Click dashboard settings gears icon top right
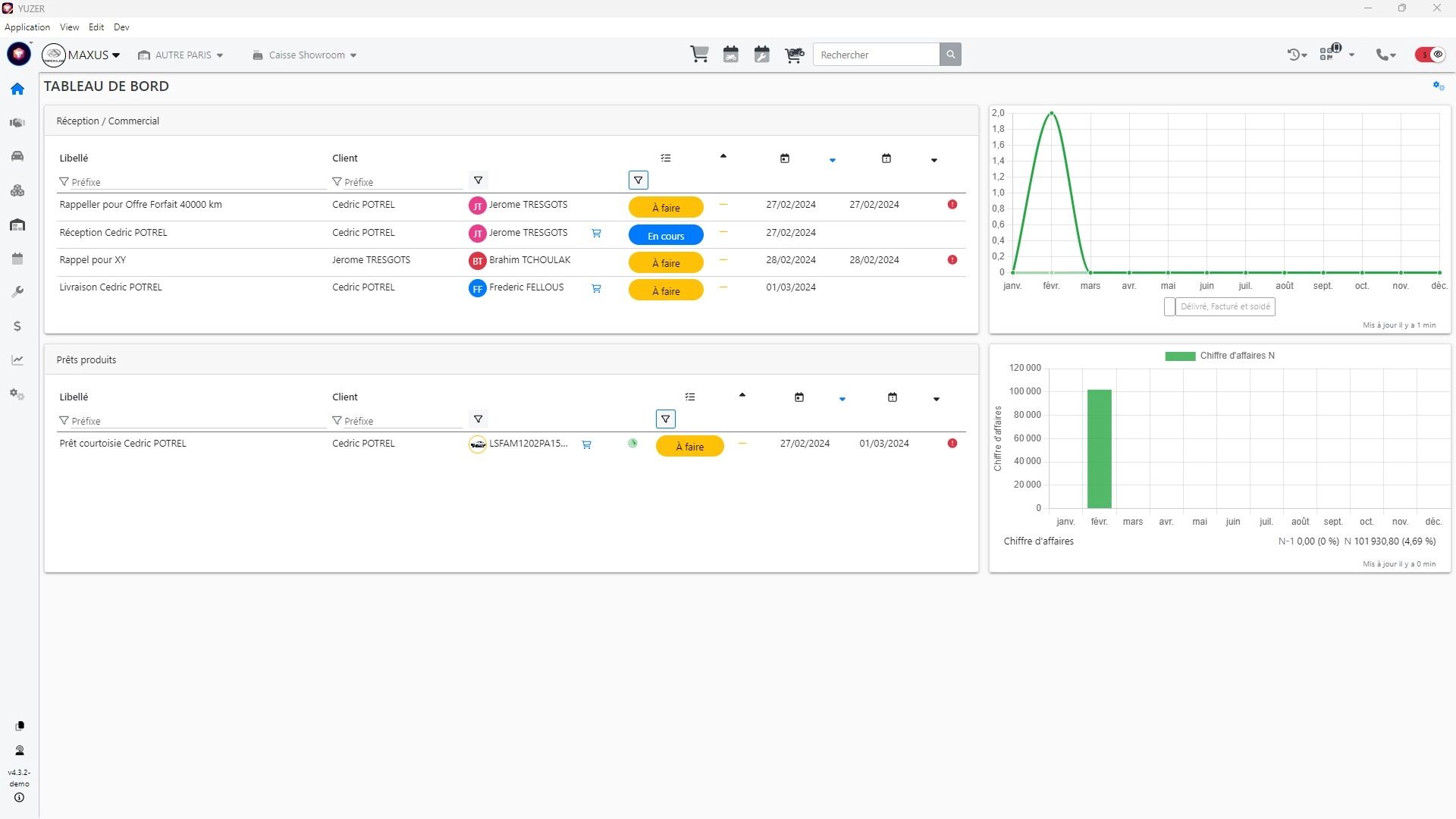Viewport: 1456px width, 819px height. [x=1439, y=86]
